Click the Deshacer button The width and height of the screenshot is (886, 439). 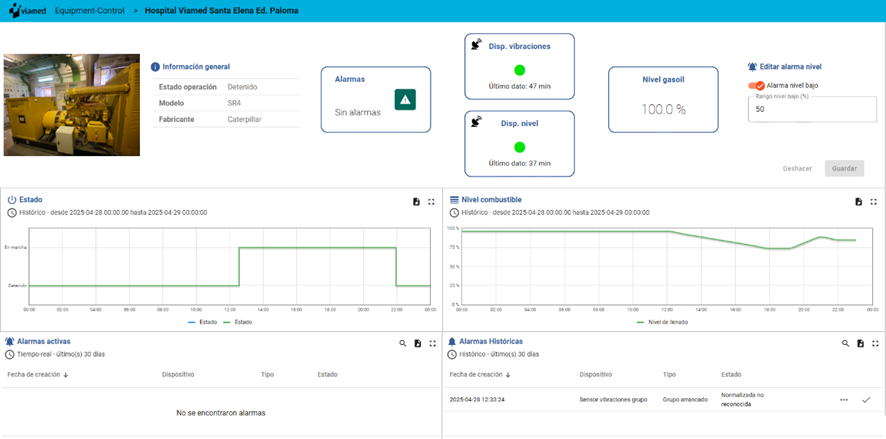pos(797,168)
